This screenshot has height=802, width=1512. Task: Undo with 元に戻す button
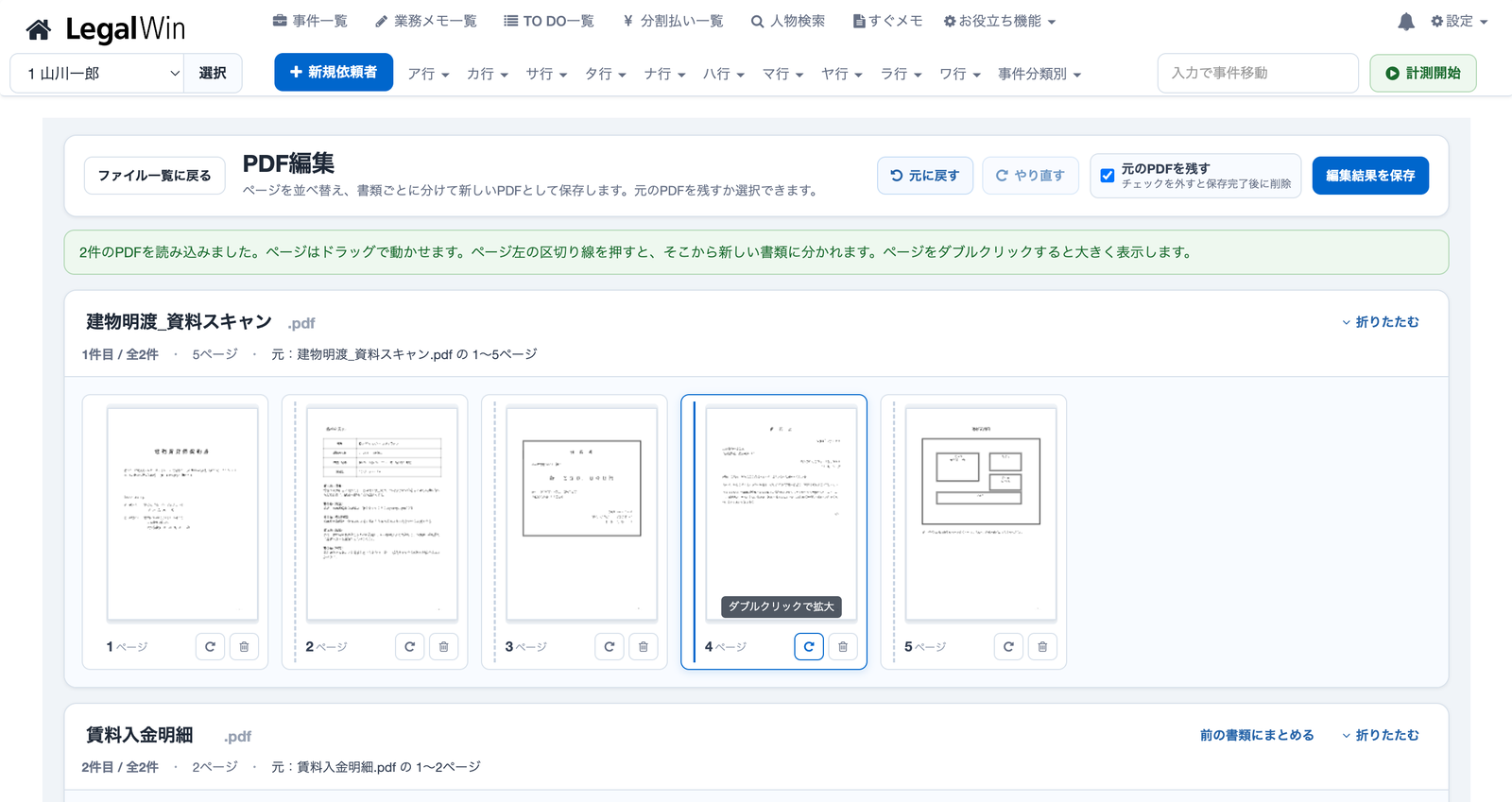[925, 176]
